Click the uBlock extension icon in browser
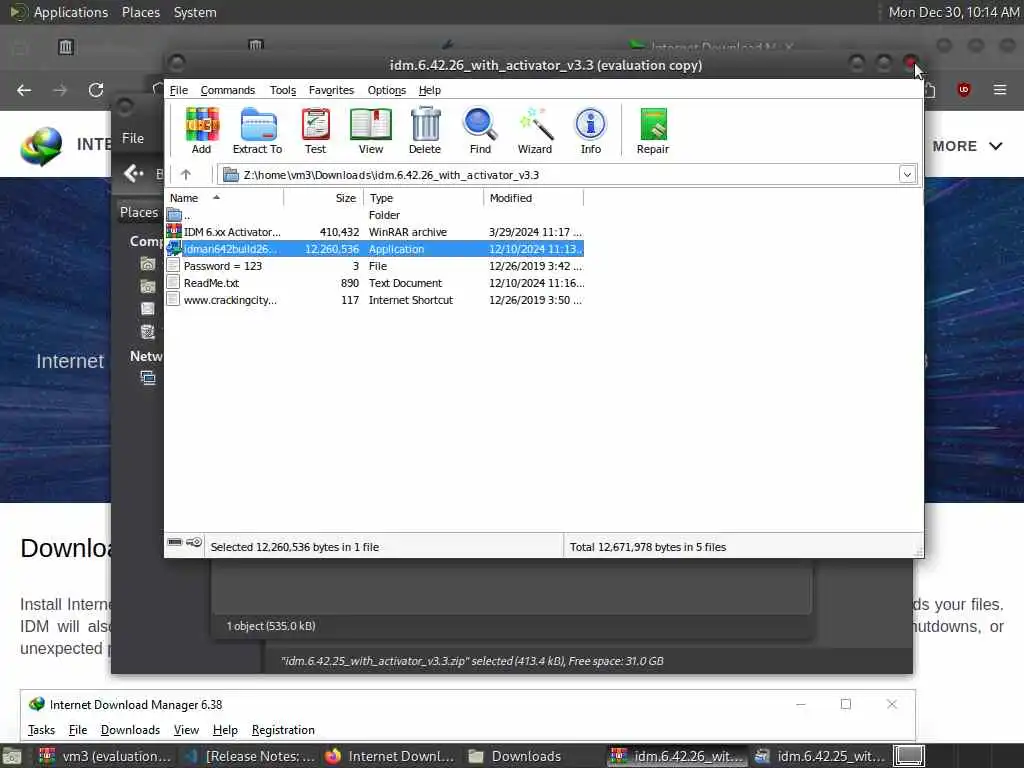 [963, 89]
